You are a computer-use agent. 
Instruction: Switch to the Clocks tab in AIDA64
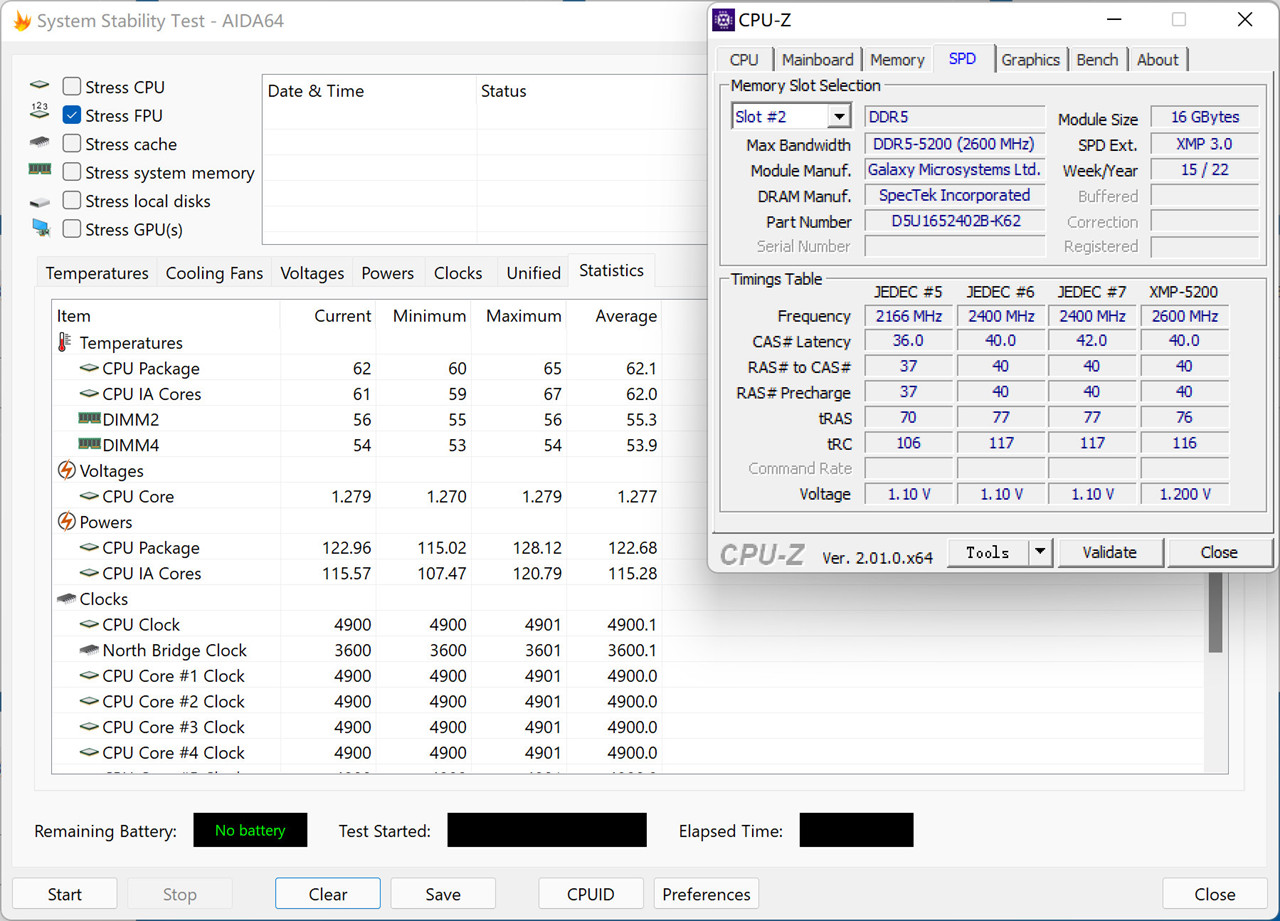(458, 272)
